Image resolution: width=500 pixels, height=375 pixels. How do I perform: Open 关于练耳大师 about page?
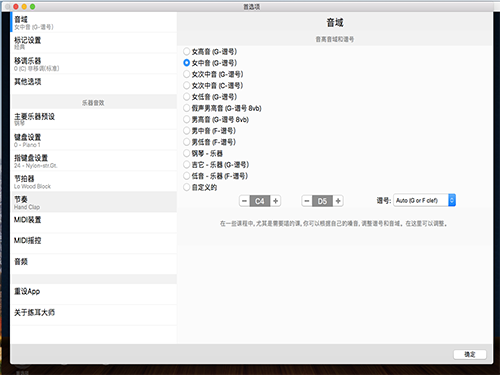click(x=94, y=315)
